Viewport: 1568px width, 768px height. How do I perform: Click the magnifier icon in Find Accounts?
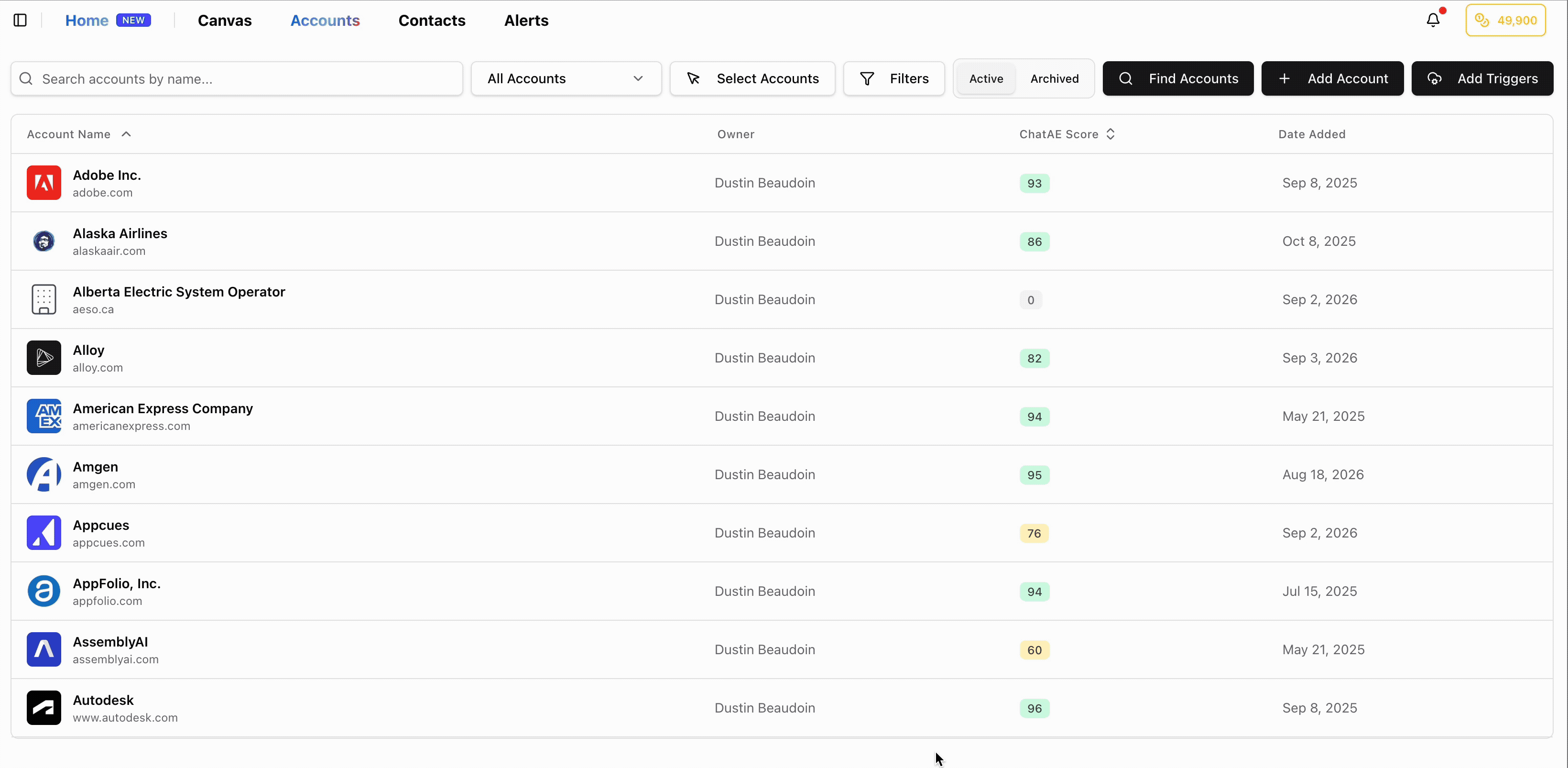click(x=1125, y=78)
